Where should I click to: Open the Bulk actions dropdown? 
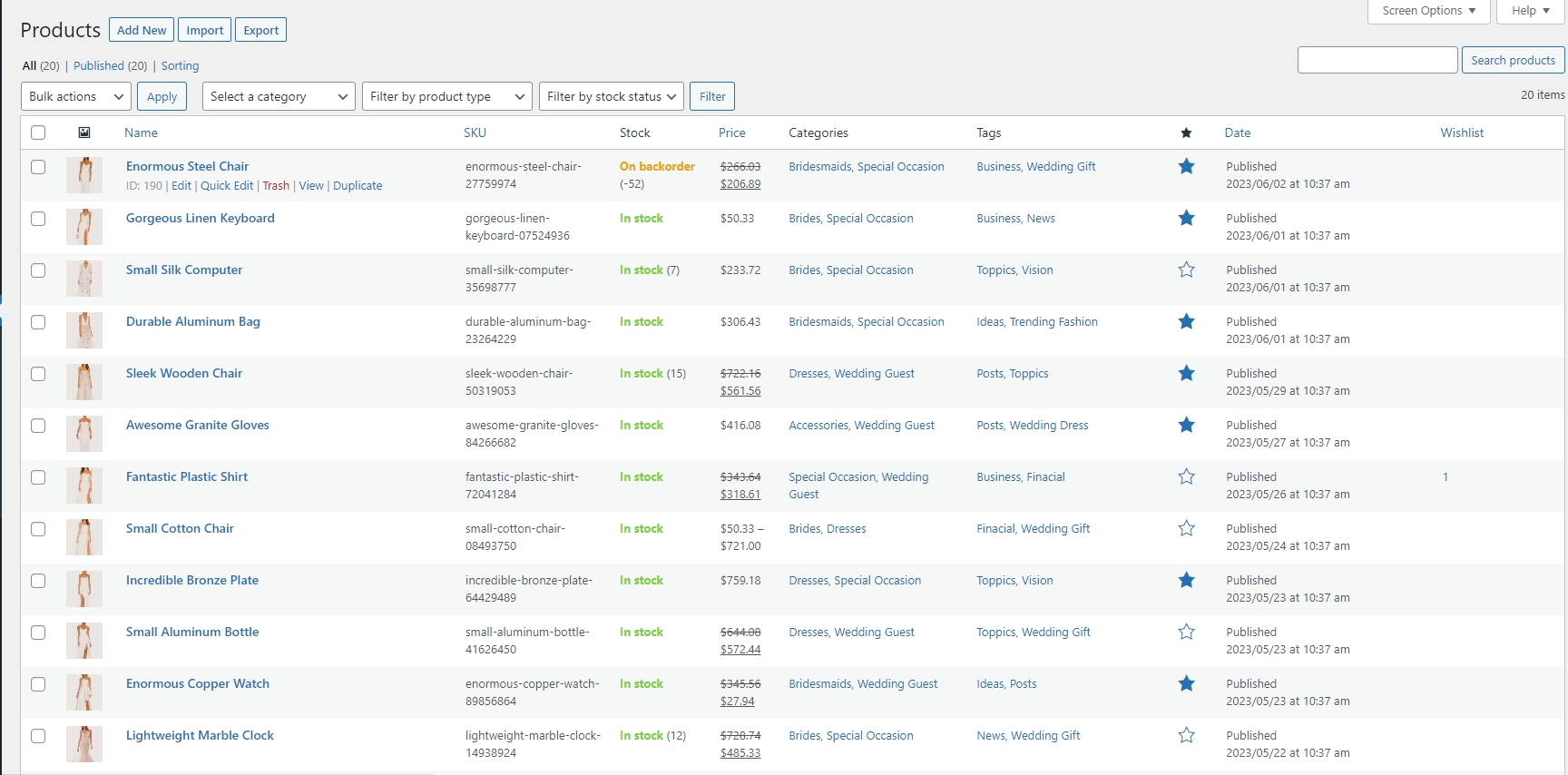76,97
